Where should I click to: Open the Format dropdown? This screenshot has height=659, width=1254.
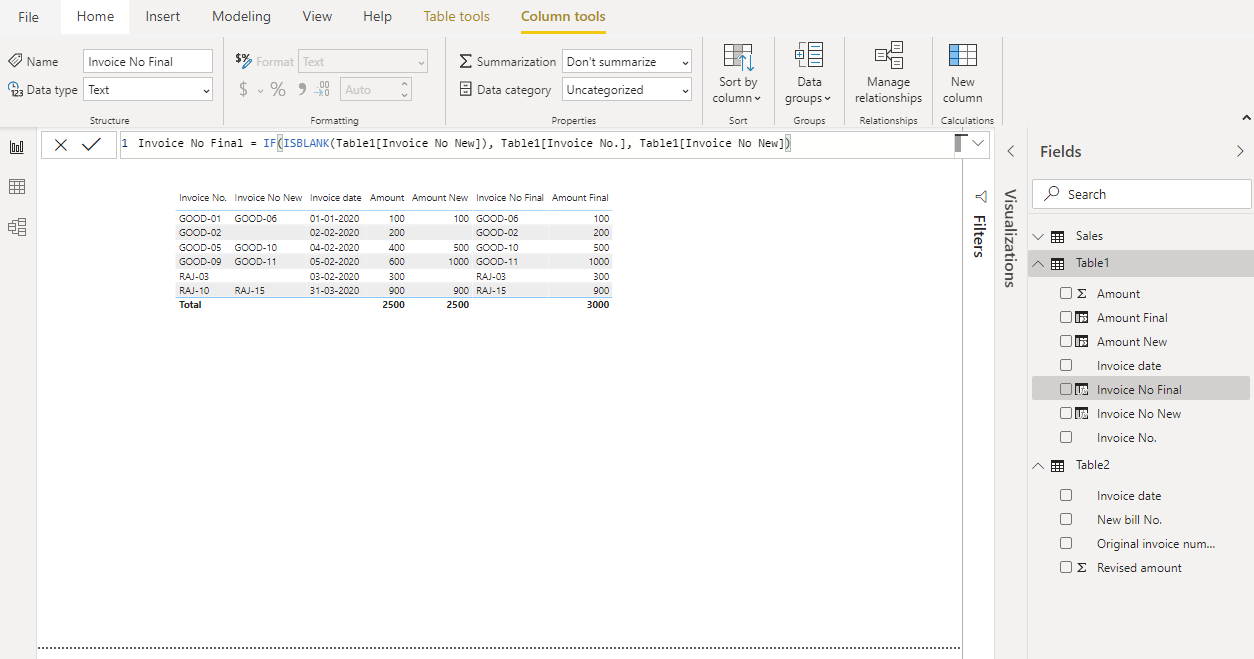click(363, 62)
